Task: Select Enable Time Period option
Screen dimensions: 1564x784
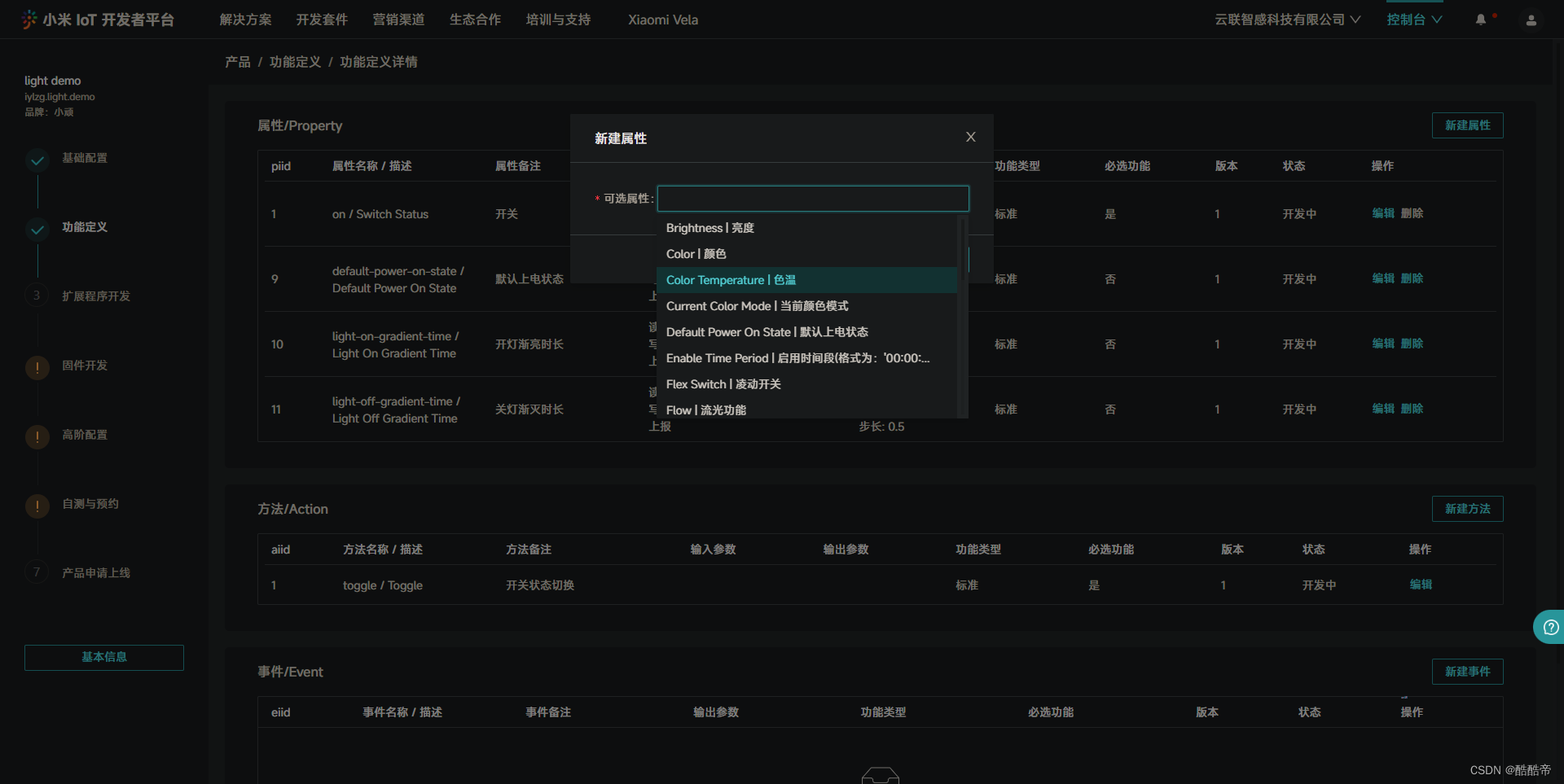Action: point(806,358)
